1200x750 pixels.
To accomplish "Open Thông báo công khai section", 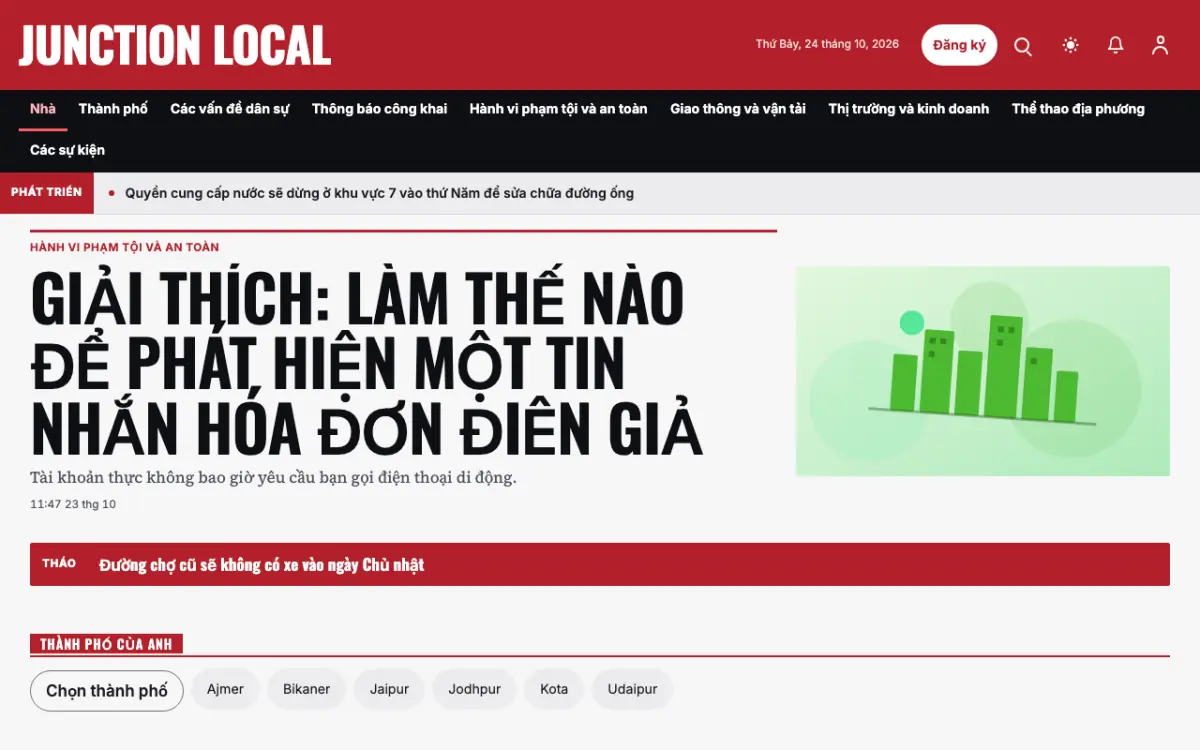I will (380, 109).
